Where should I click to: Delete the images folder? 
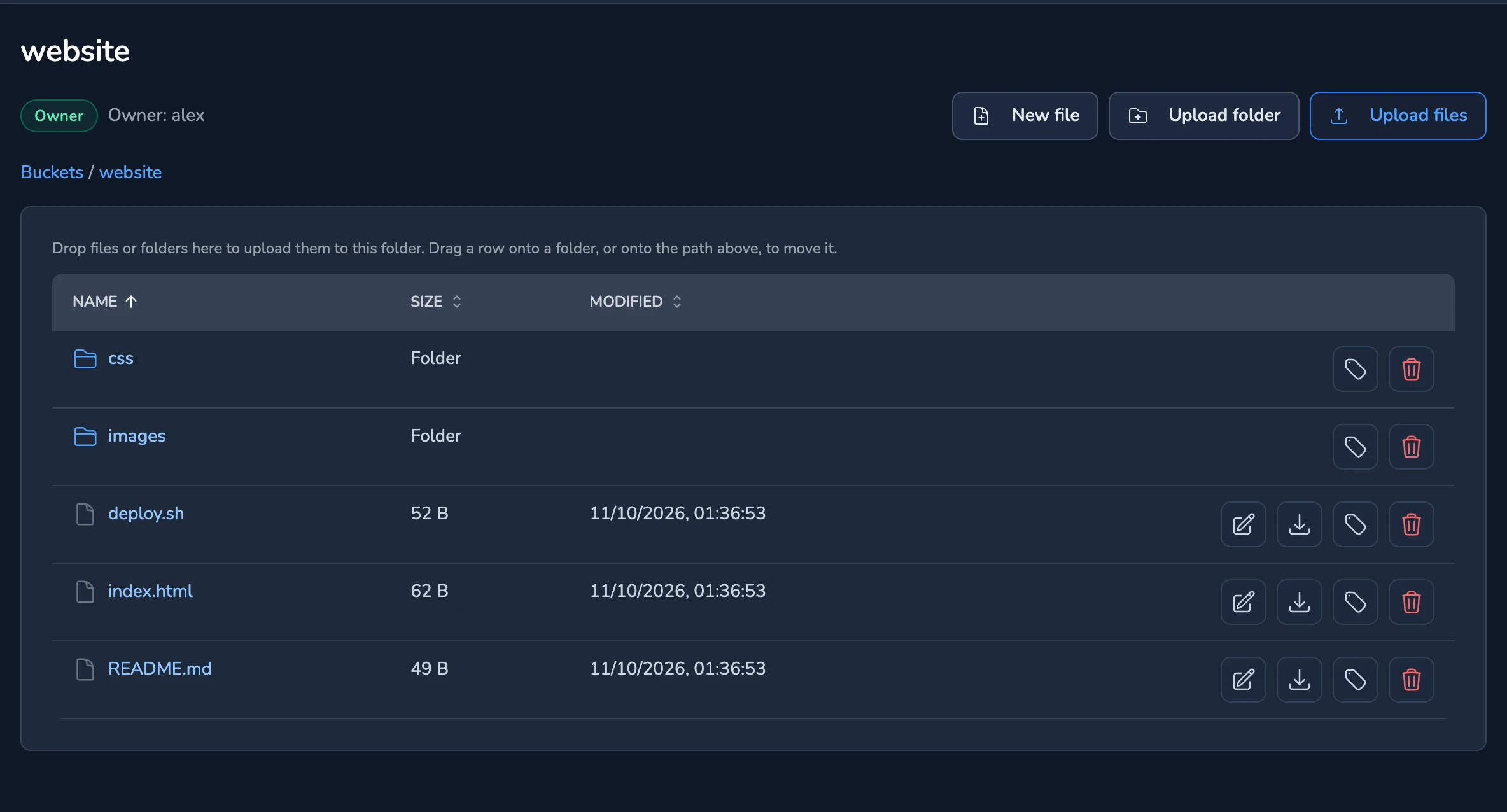1411,447
